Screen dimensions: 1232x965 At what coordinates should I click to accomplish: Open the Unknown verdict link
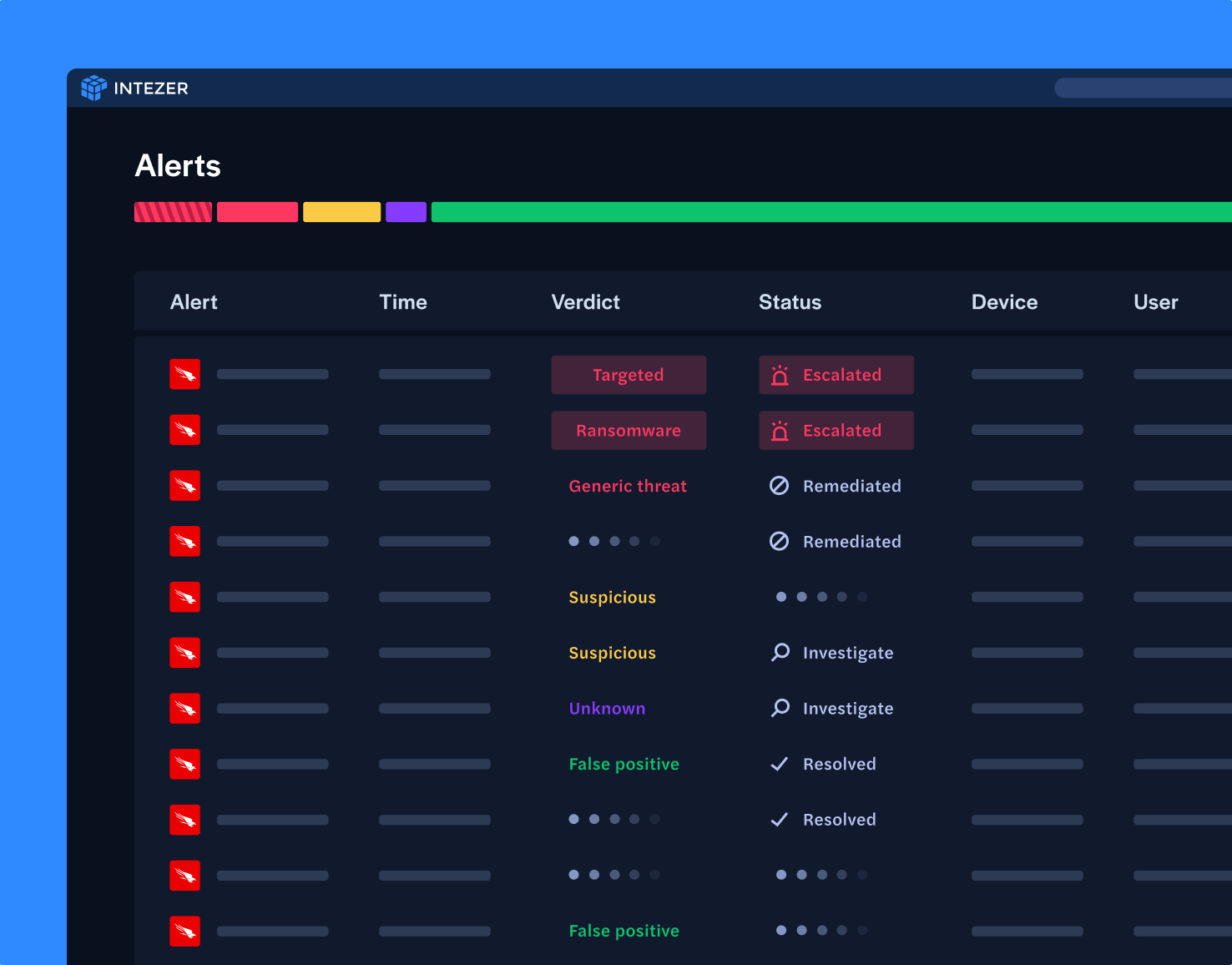(607, 709)
